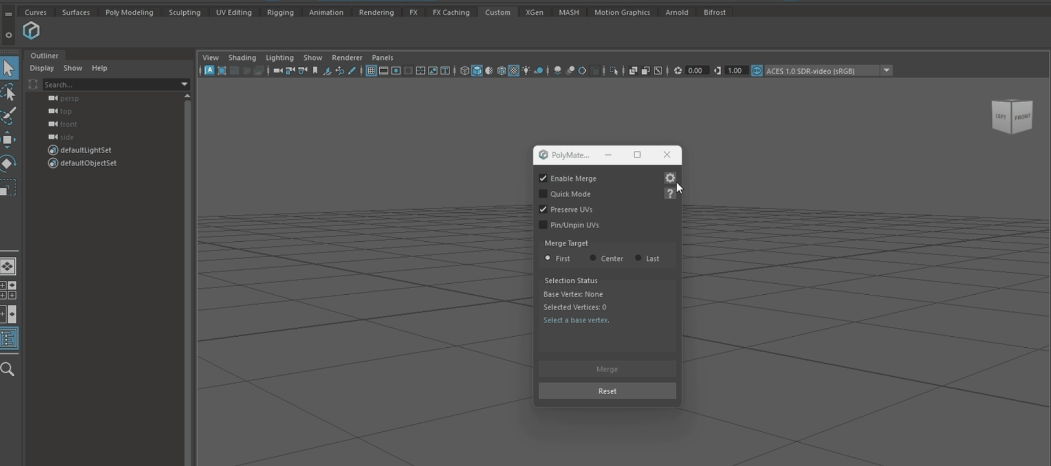This screenshot has height=466, width=1051.
Task: Toggle the viewport grid display icon
Action: [371, 71]
